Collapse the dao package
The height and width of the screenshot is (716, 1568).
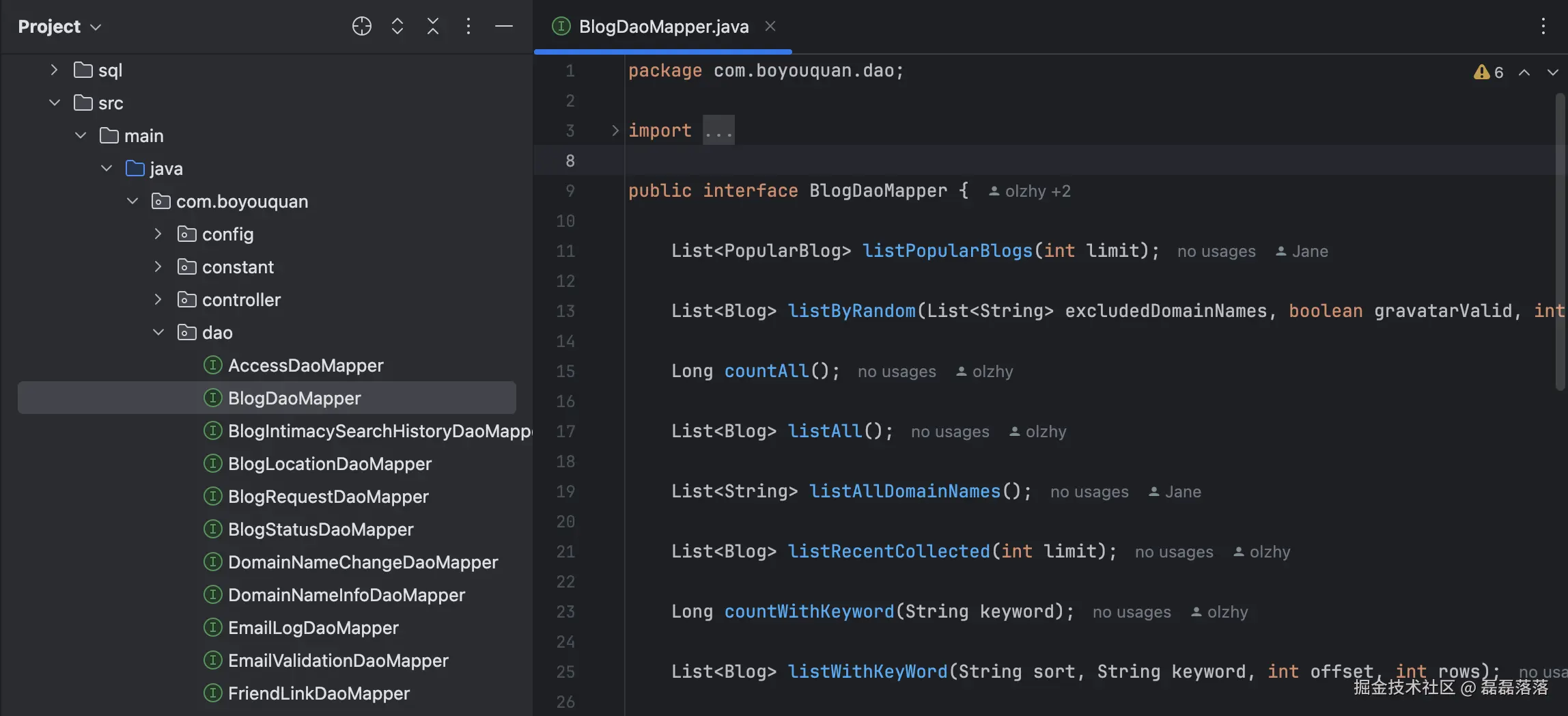[158, 333]
